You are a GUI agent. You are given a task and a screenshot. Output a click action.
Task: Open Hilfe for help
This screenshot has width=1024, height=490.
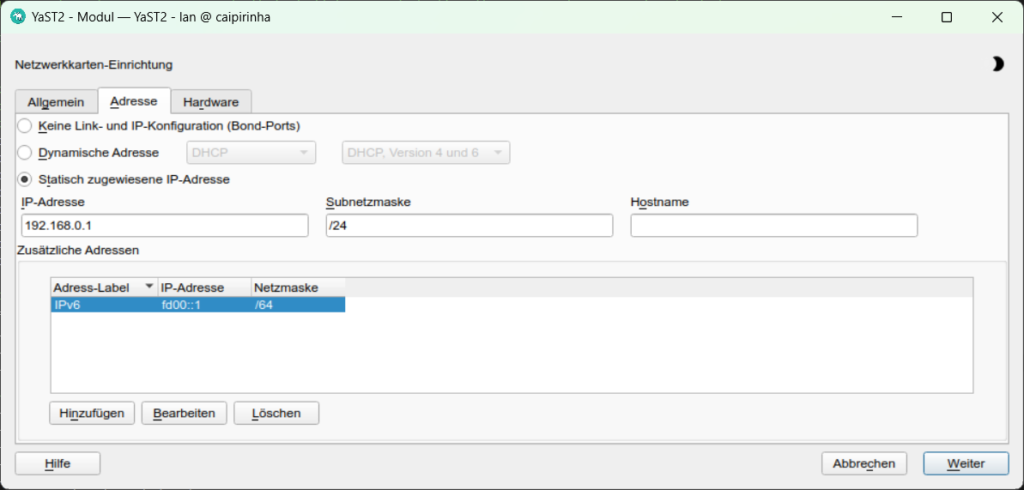pyautogui.click(x=57, y=464)
